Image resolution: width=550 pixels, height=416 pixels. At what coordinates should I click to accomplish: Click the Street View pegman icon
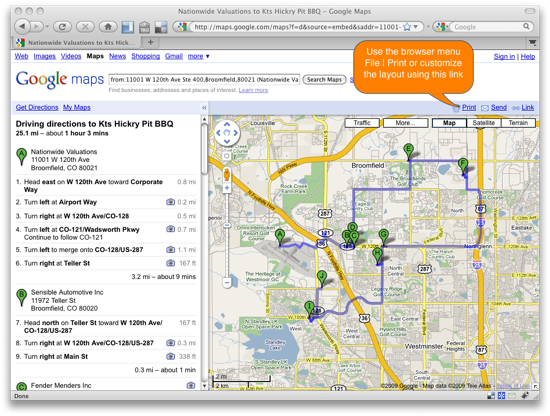click(227, 174)
